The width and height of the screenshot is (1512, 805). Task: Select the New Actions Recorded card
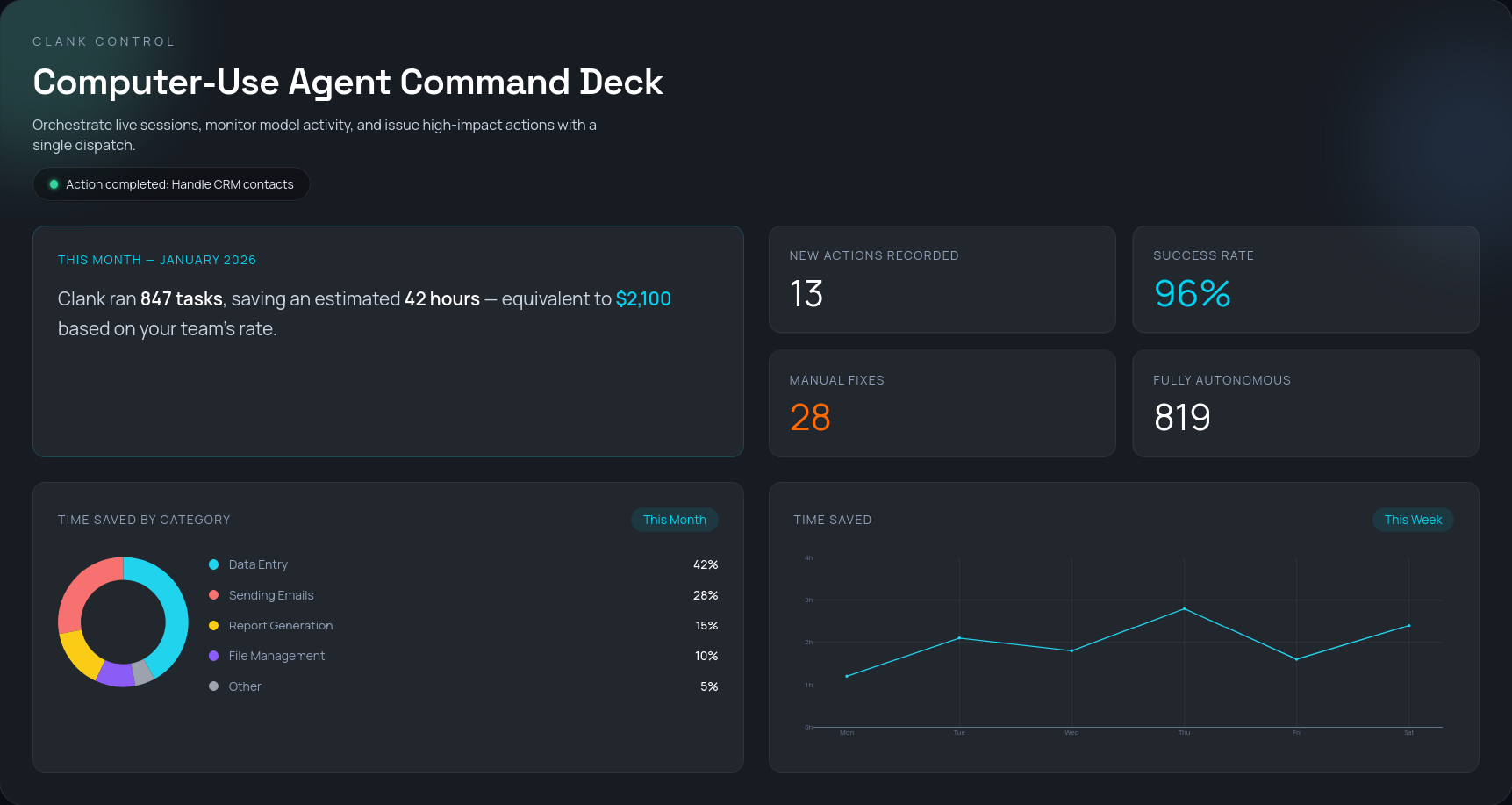942,279
